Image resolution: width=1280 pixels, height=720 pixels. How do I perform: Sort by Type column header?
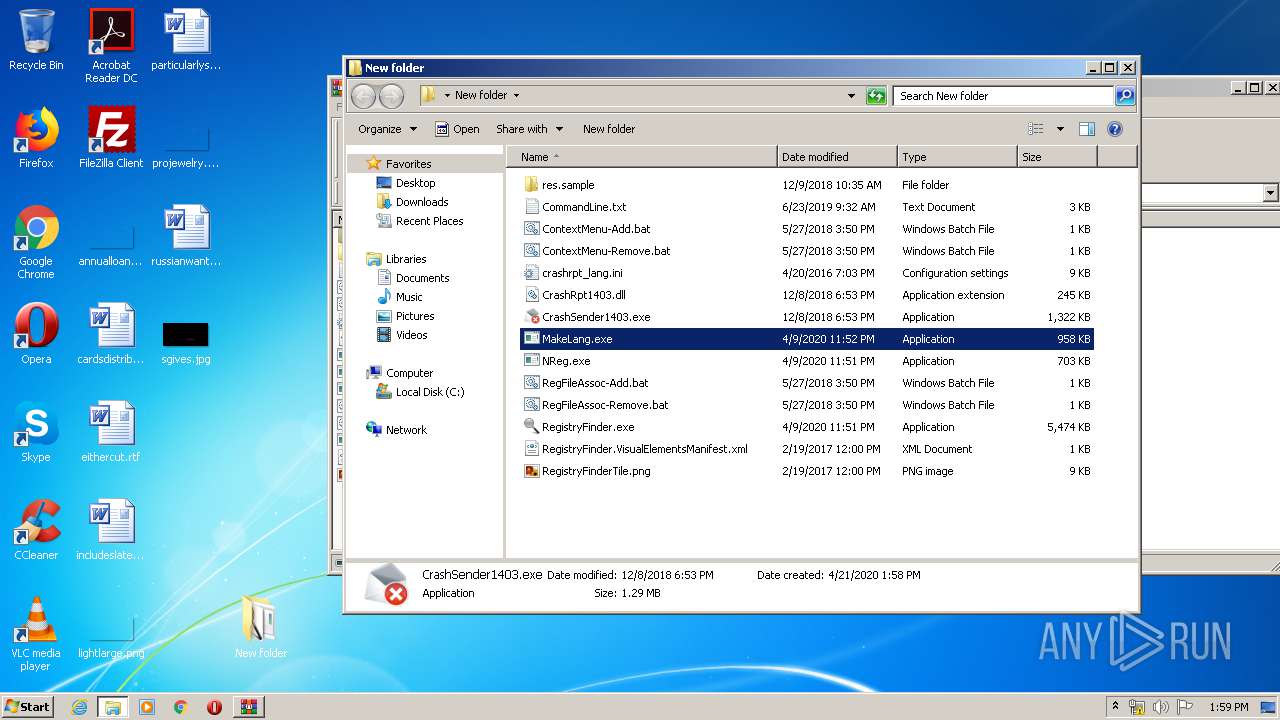957,157
